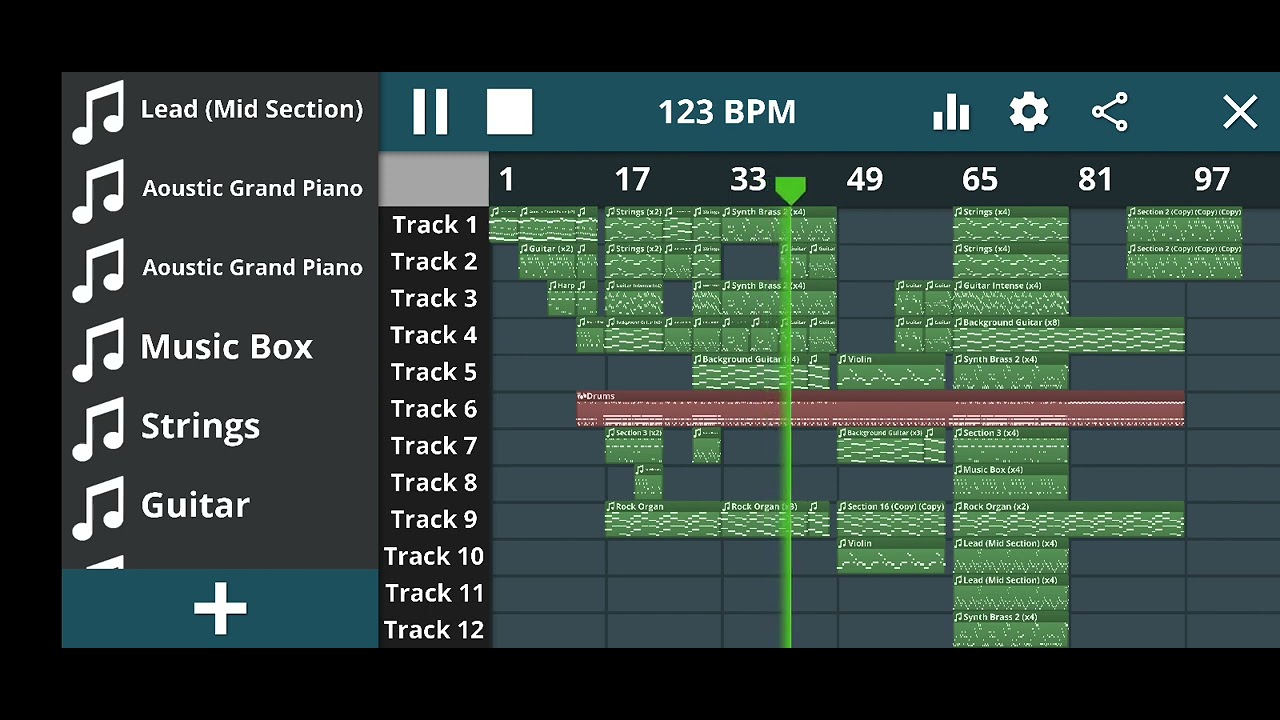Jump to bar 1 on the ruler

click(x=506, y=179)
